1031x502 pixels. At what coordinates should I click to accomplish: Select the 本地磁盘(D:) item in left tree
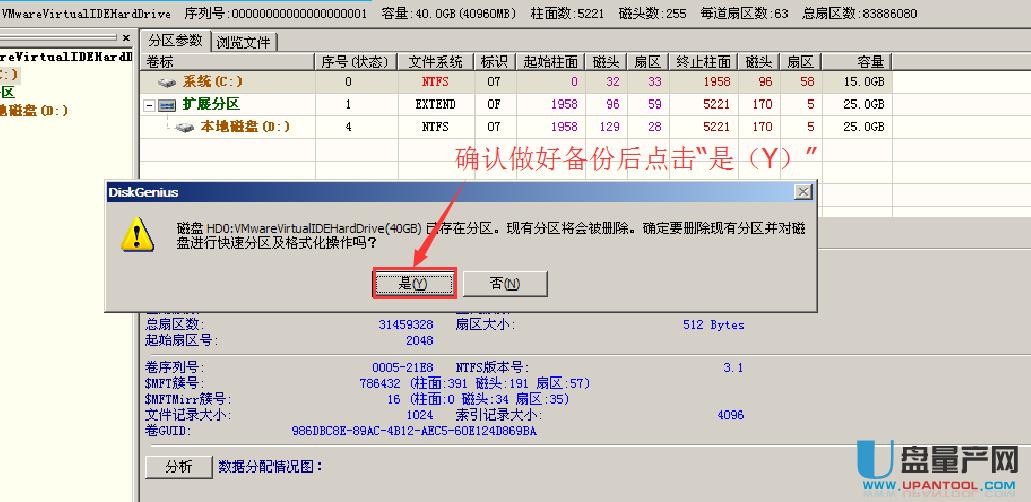35,110
